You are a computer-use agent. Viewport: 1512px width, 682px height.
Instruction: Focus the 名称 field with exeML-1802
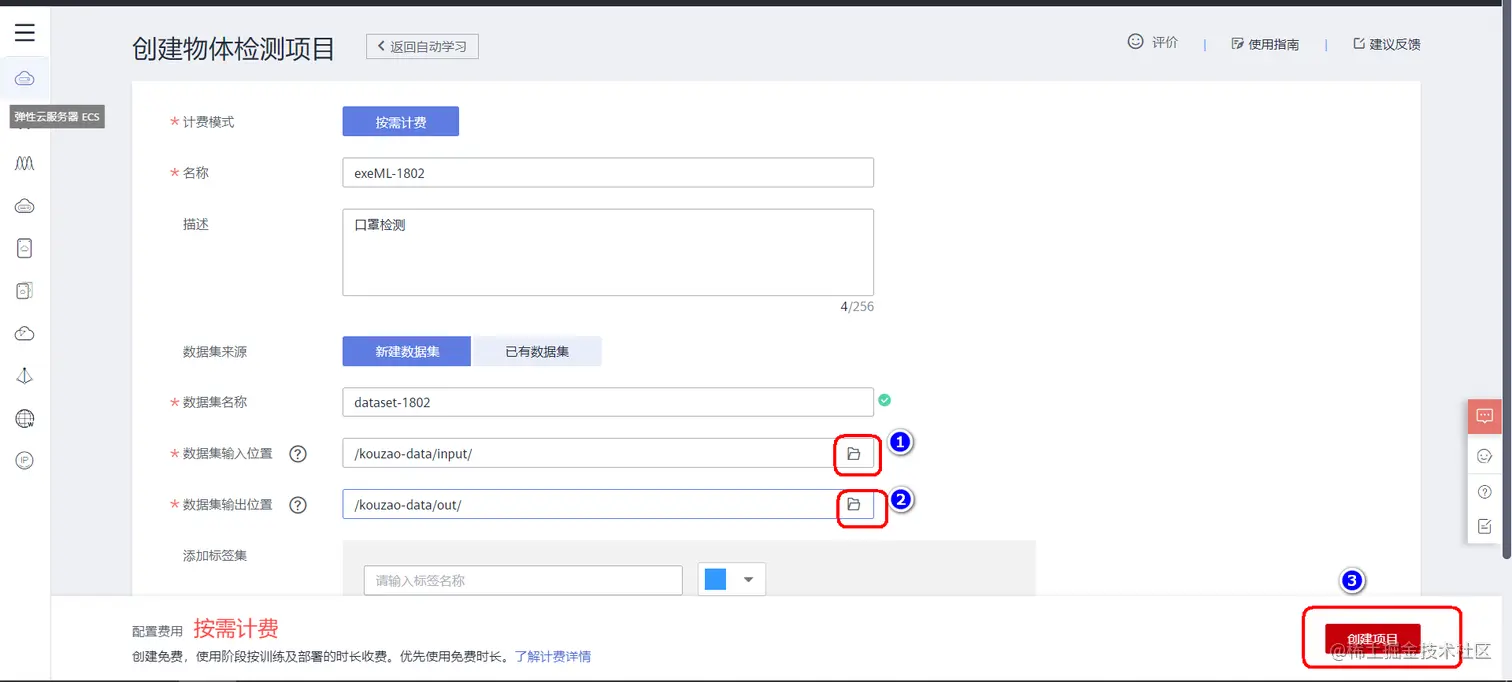(x=608, y=172)
